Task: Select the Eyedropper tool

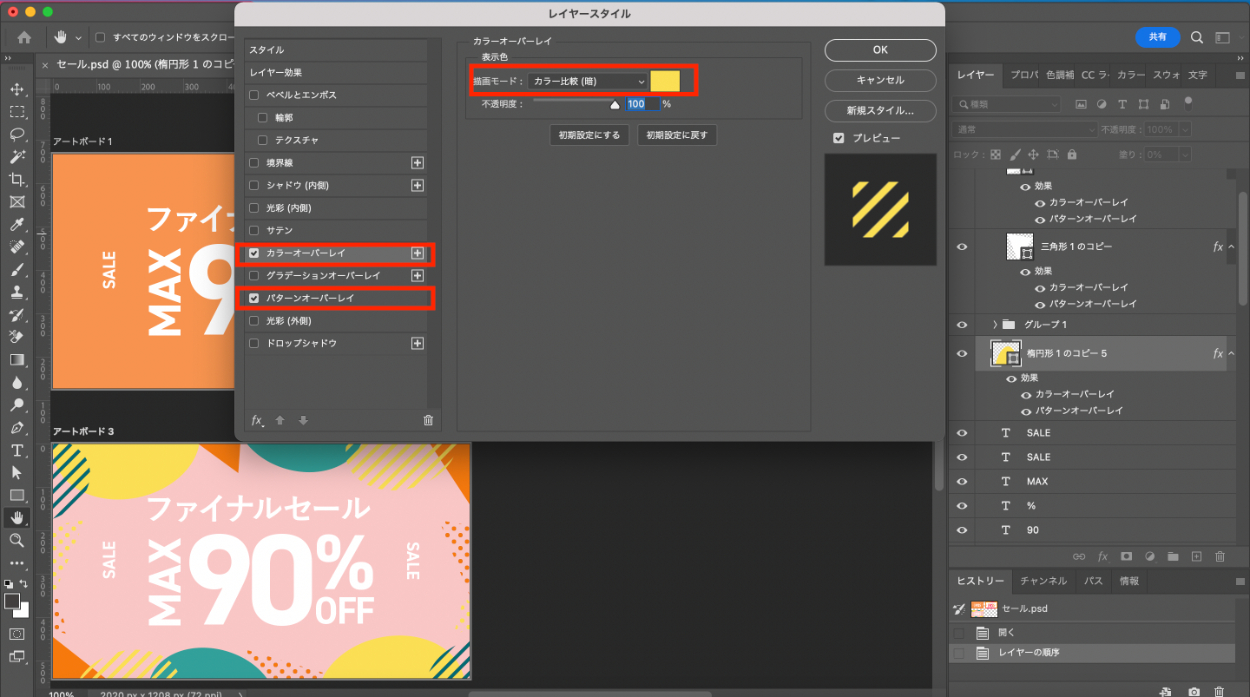Action: [17, 224]
